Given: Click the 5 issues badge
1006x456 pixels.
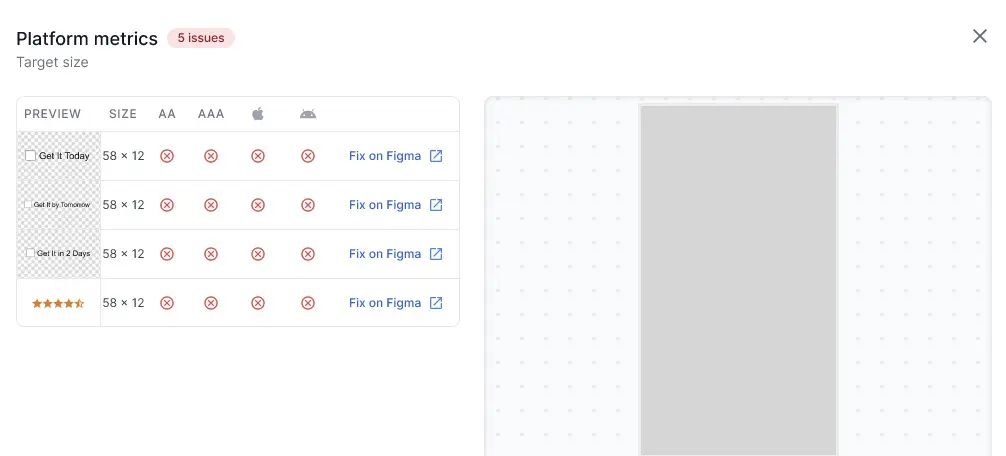Looking at the screenshot, I should point(201,38).
